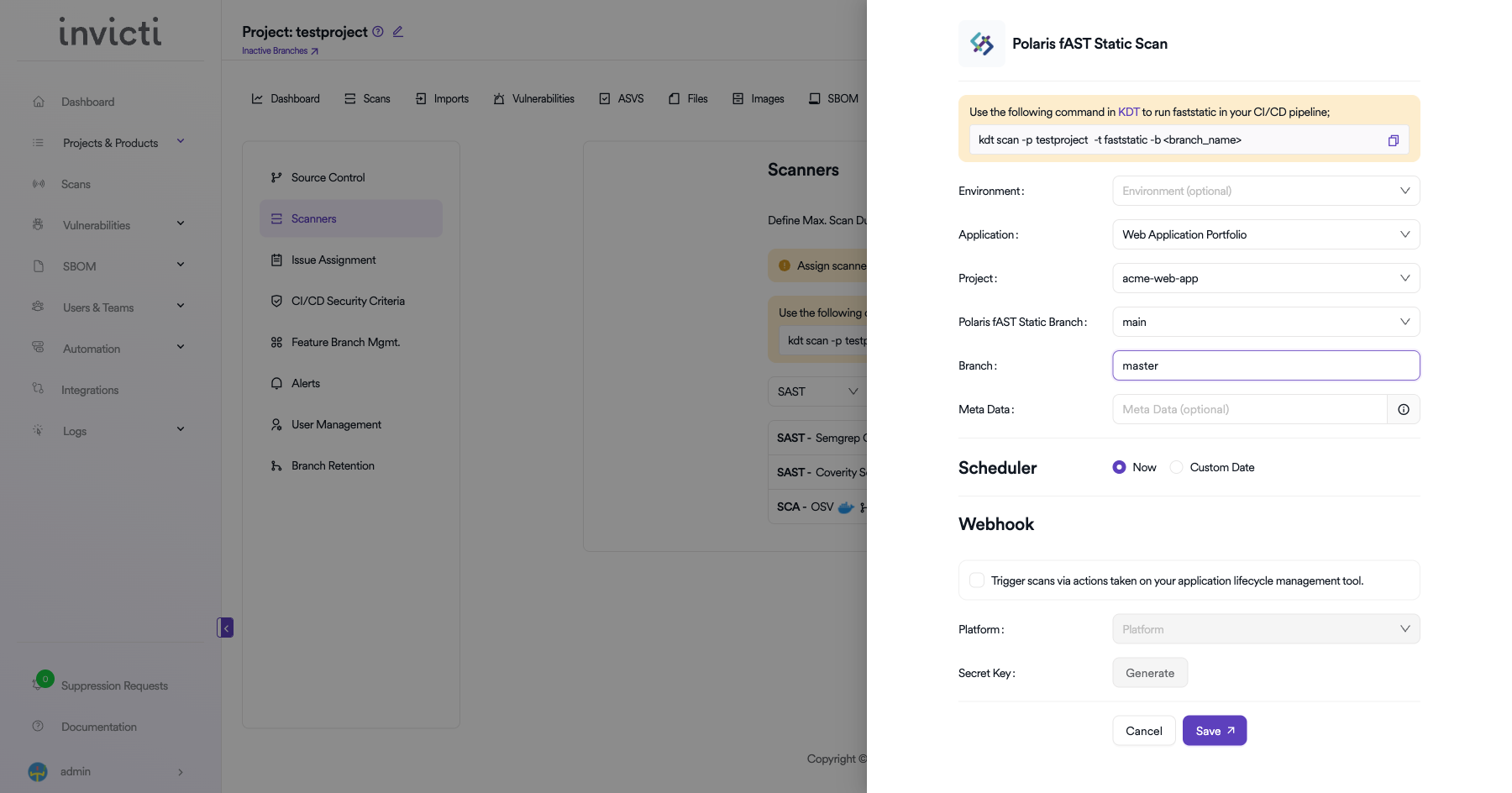Click the edit project name pencil icon
Image resolution: width=1512 pixels, height=793 pixels.
(398, 32)
